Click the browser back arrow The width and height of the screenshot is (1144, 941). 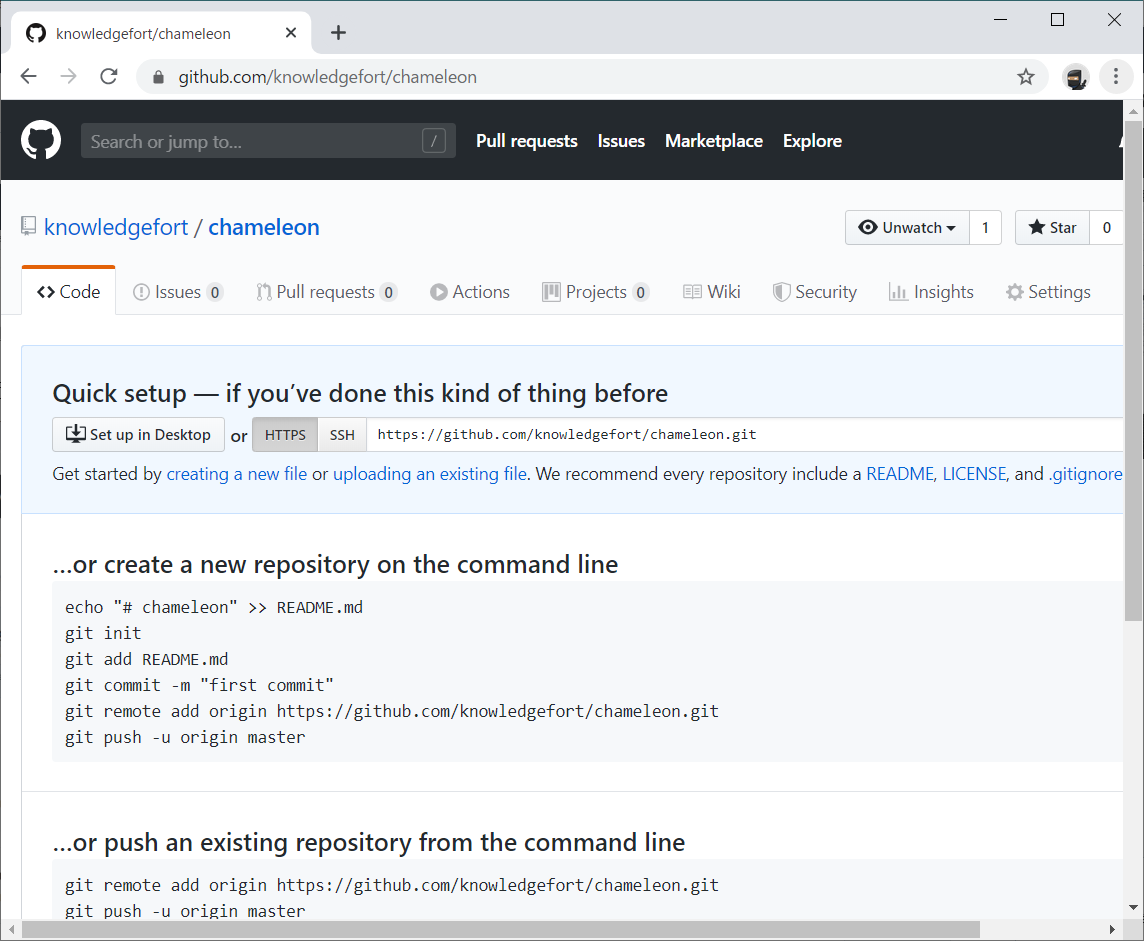[x=28, y=76]
